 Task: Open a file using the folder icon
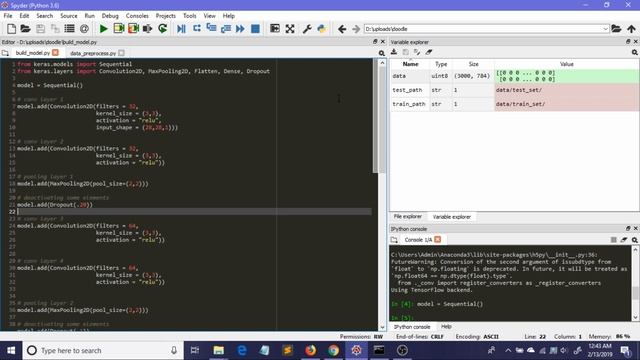pos(26,29)
